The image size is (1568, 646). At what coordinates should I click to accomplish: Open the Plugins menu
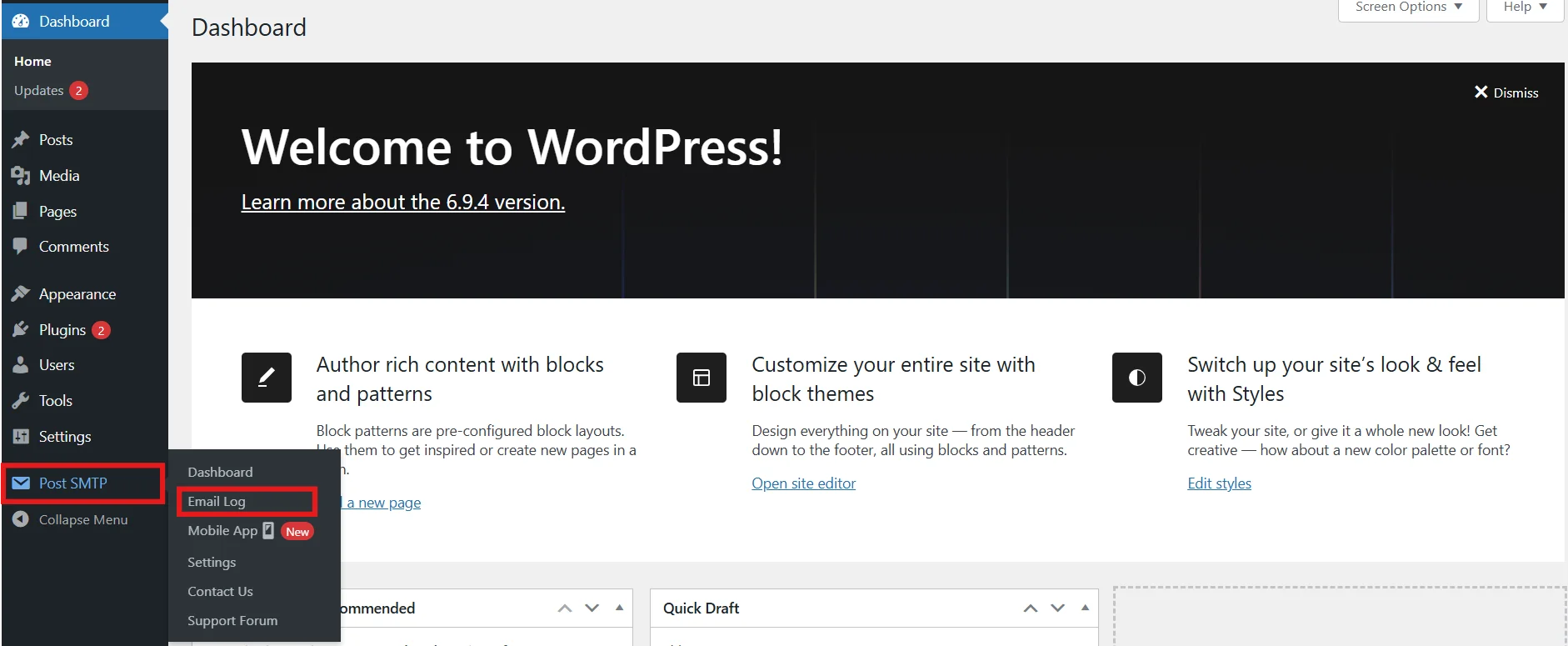[x=85, y=330]
